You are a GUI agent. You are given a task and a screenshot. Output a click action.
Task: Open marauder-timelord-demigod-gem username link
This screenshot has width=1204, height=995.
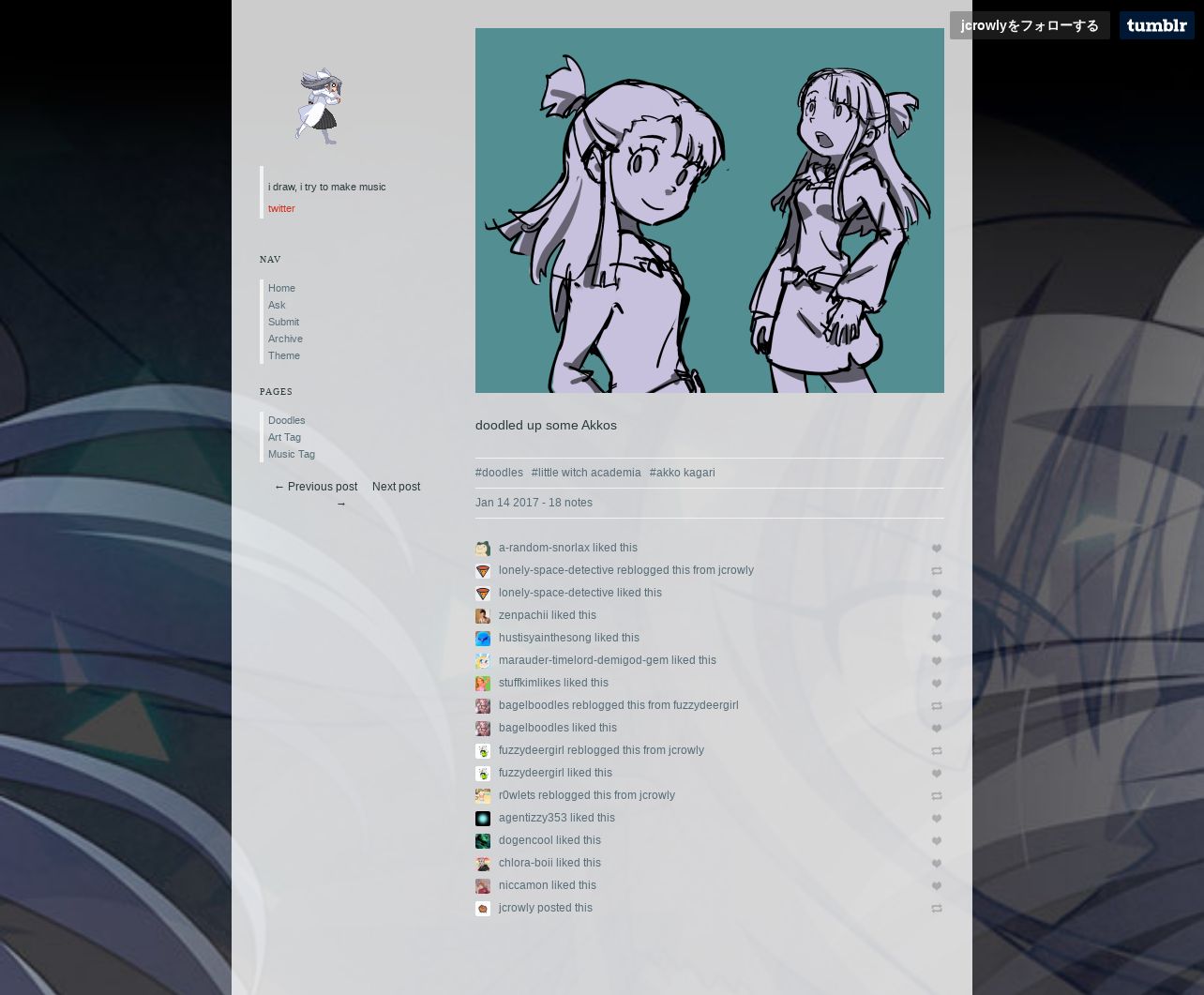(x=583, y=660)
